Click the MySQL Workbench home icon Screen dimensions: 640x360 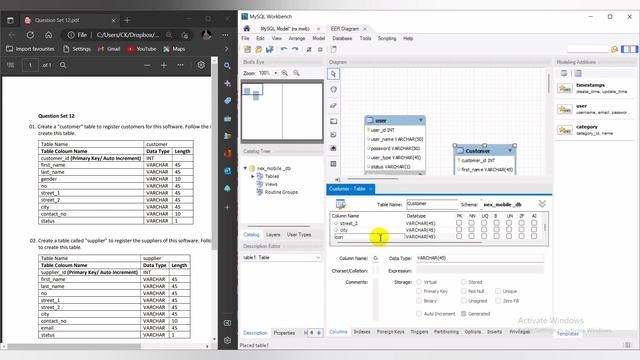coord(247,29)
